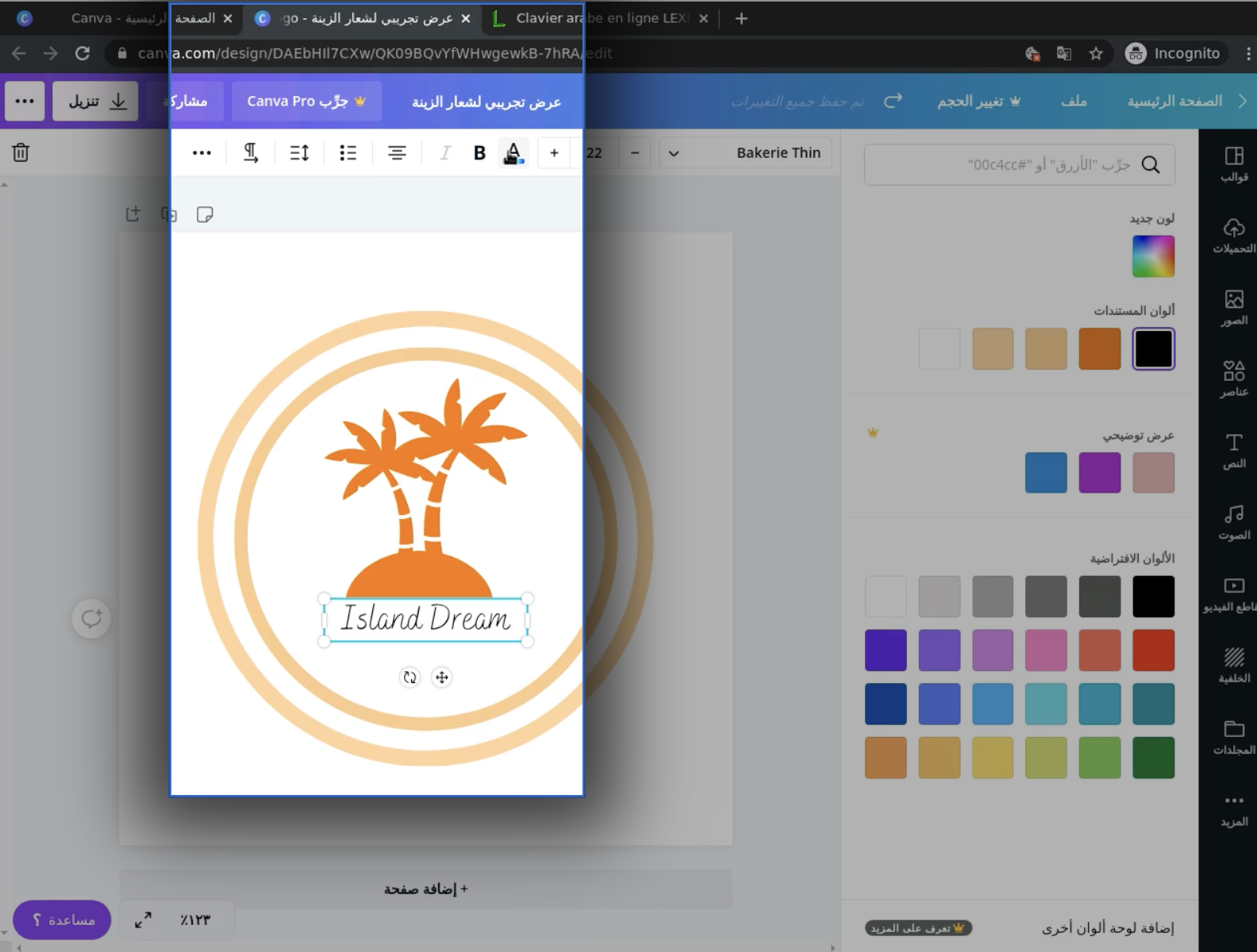1257x952 pixels.
Task: Open the الصور photos panel
Action: tap(1233, 308)
